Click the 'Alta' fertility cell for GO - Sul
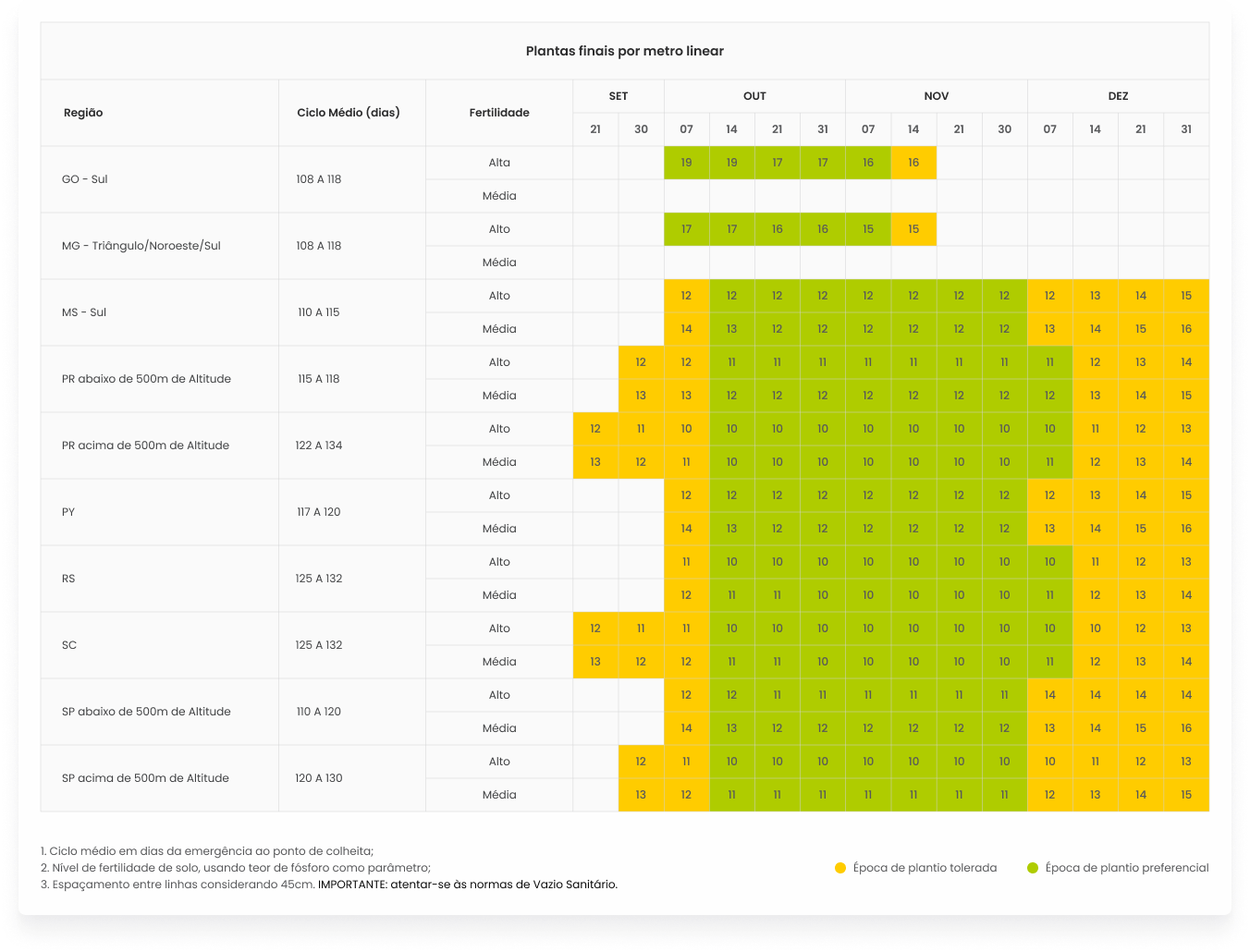Screen dimensions: 1250x952 pos(499,163)
